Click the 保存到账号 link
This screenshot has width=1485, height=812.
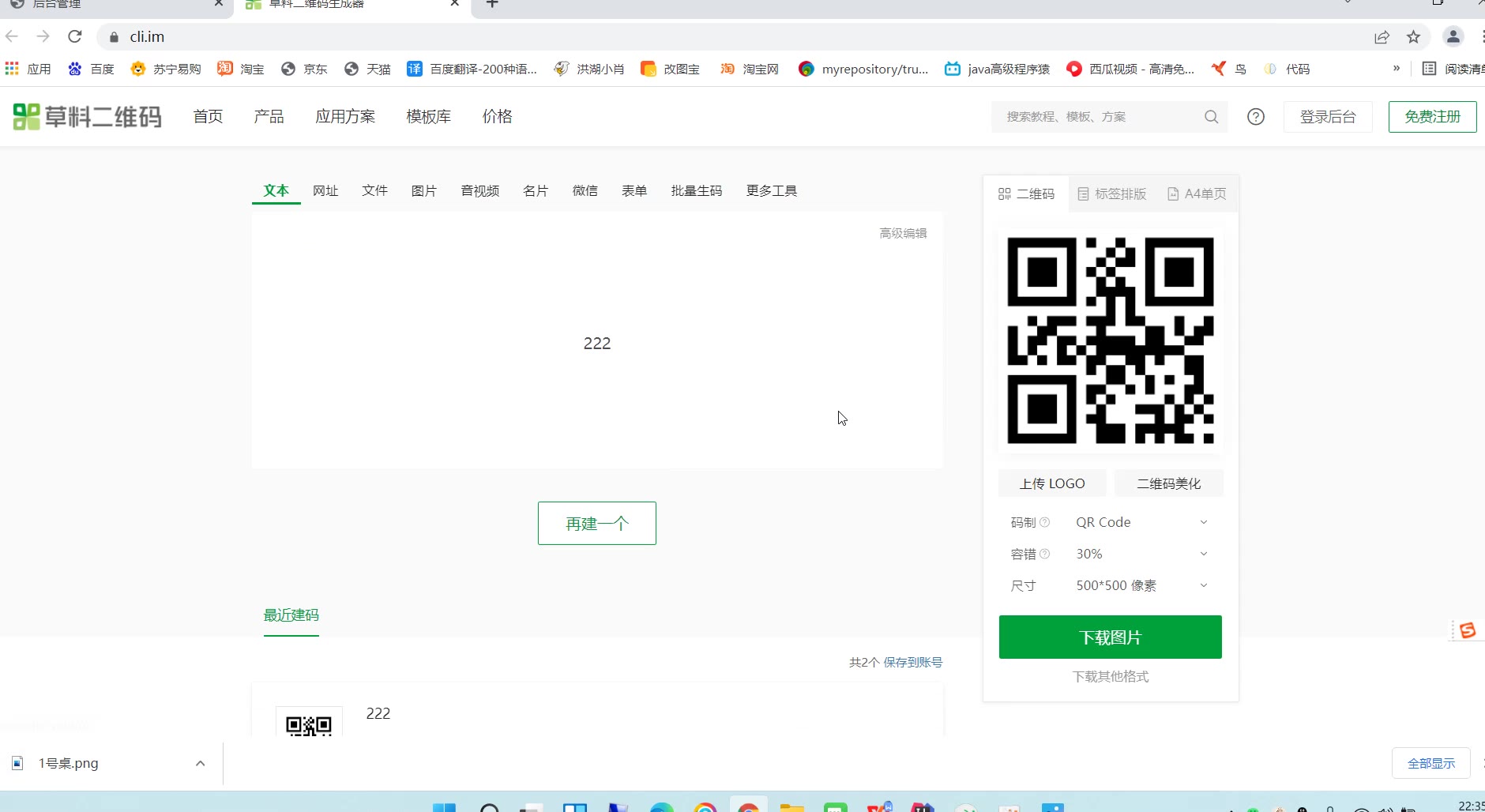click(x=913, y=662)
